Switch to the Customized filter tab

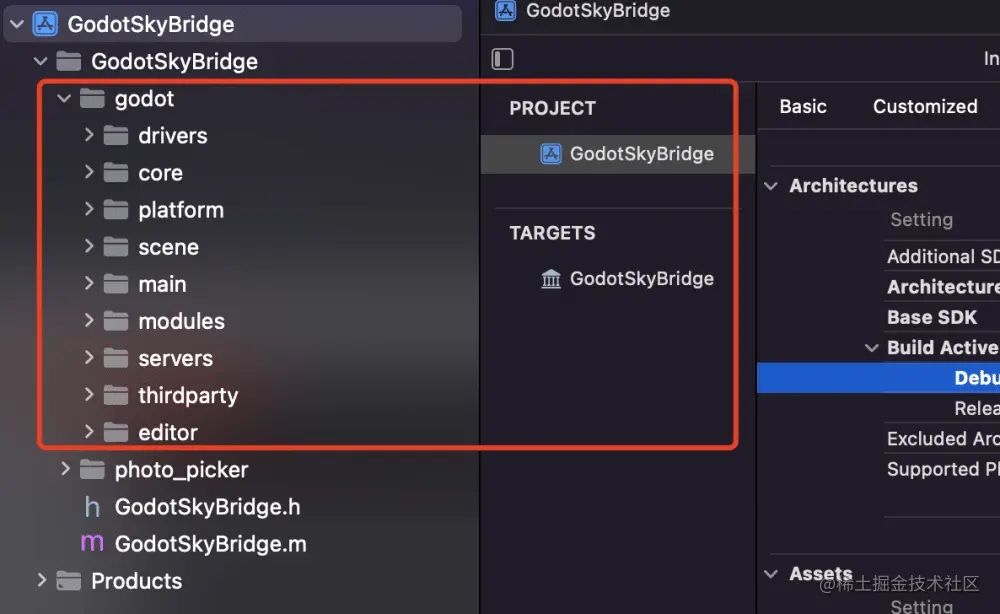[925, 106]
